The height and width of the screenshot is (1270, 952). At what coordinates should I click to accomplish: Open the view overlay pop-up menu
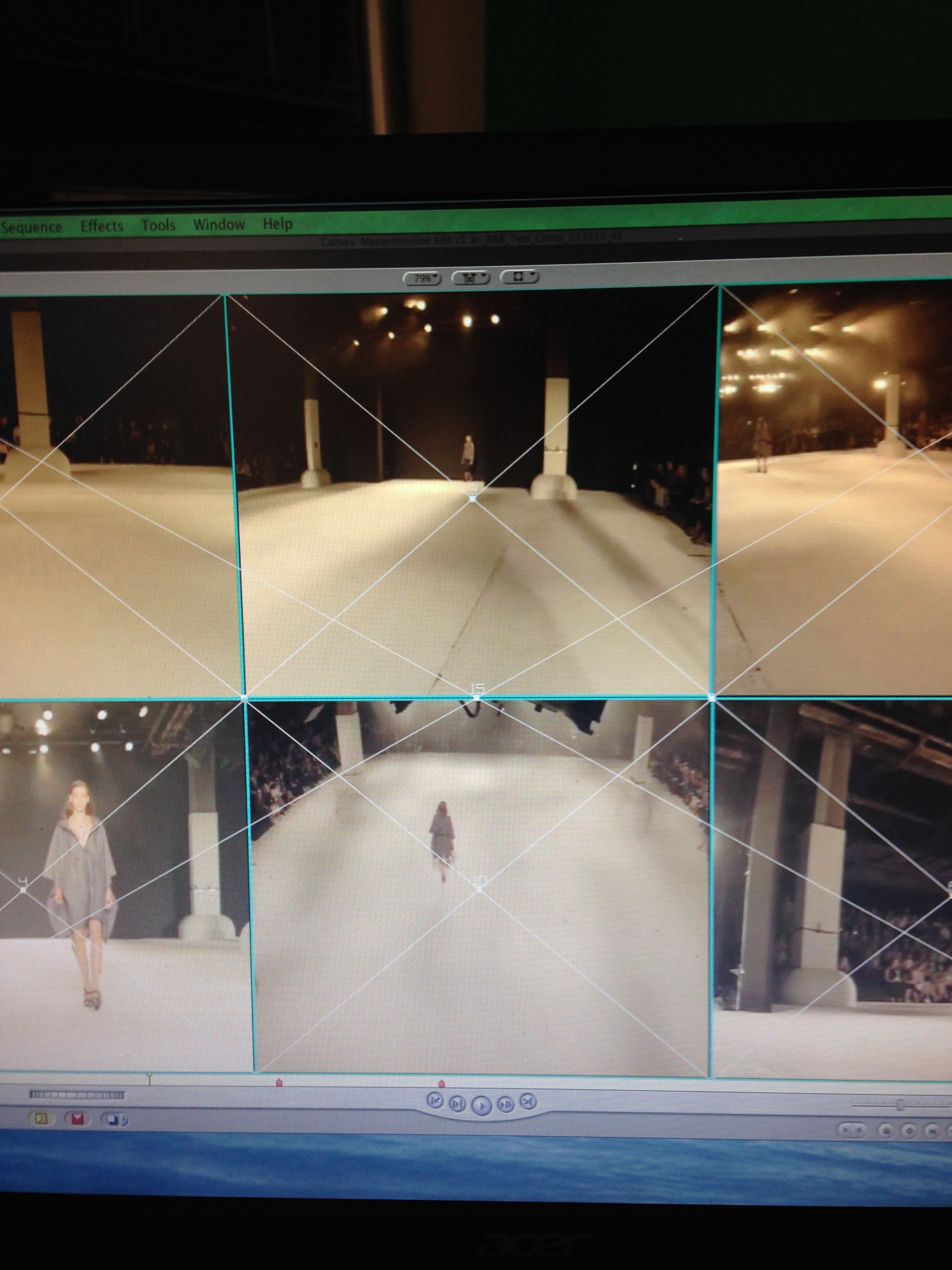click(x=519, y=277)
